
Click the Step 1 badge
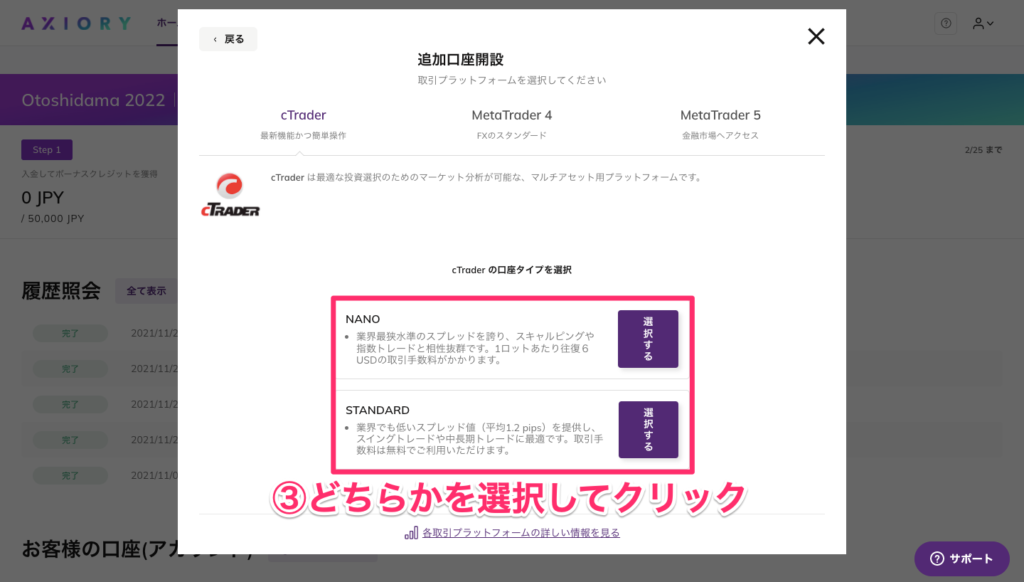click(x=47, y=150)
